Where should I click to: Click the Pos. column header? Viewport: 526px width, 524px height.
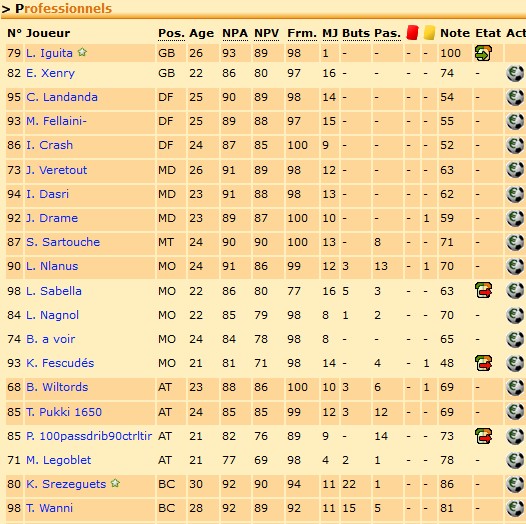point(171,33)
